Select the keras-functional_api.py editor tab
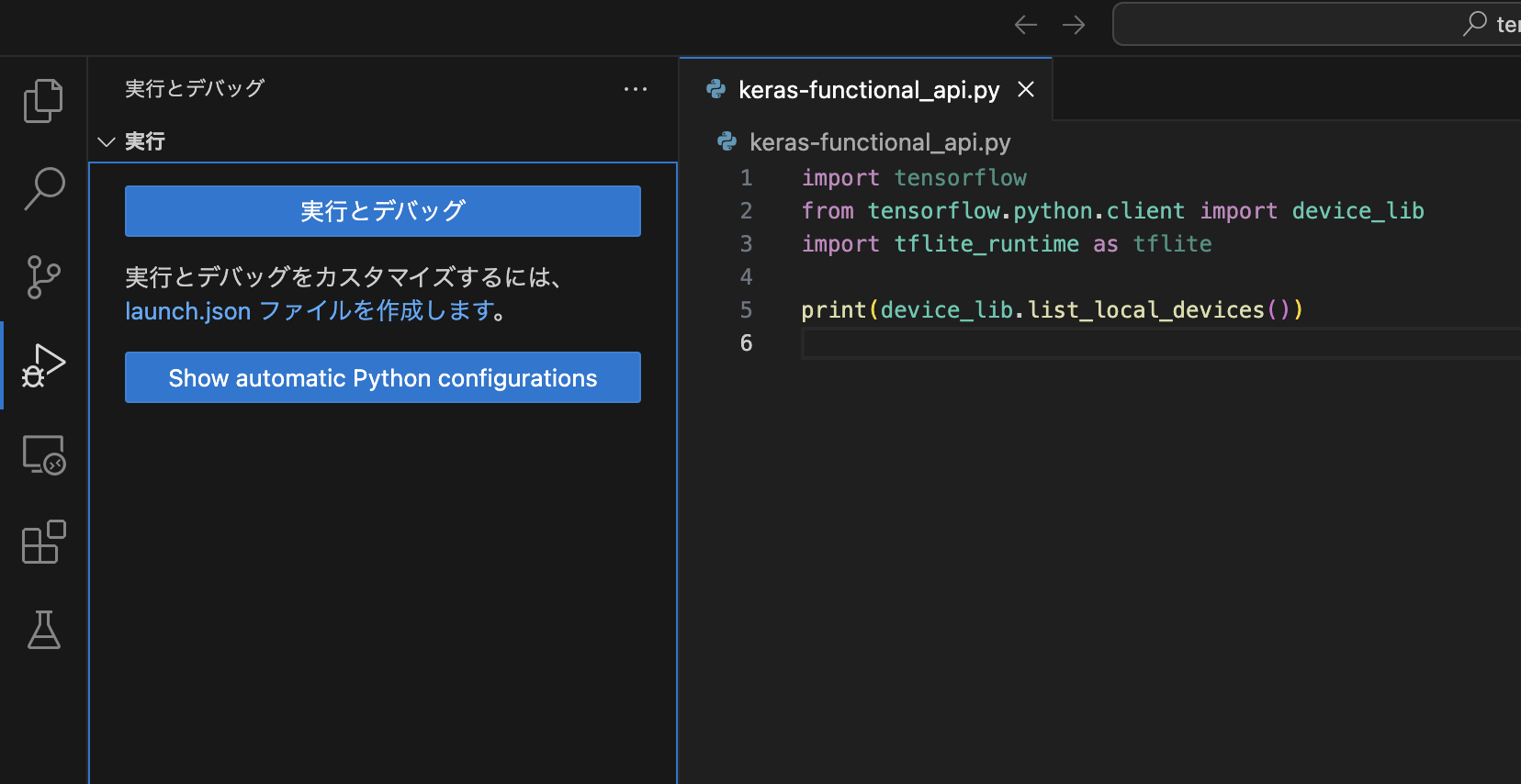The width and height of the screenshot is (1521, 784). pos(865,89)
